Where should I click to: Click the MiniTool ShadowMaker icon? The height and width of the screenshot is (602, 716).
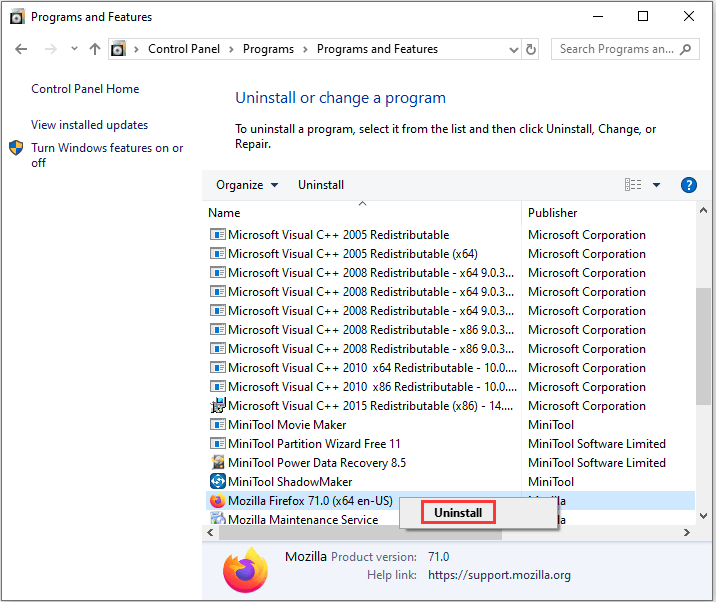click(218, 481)
